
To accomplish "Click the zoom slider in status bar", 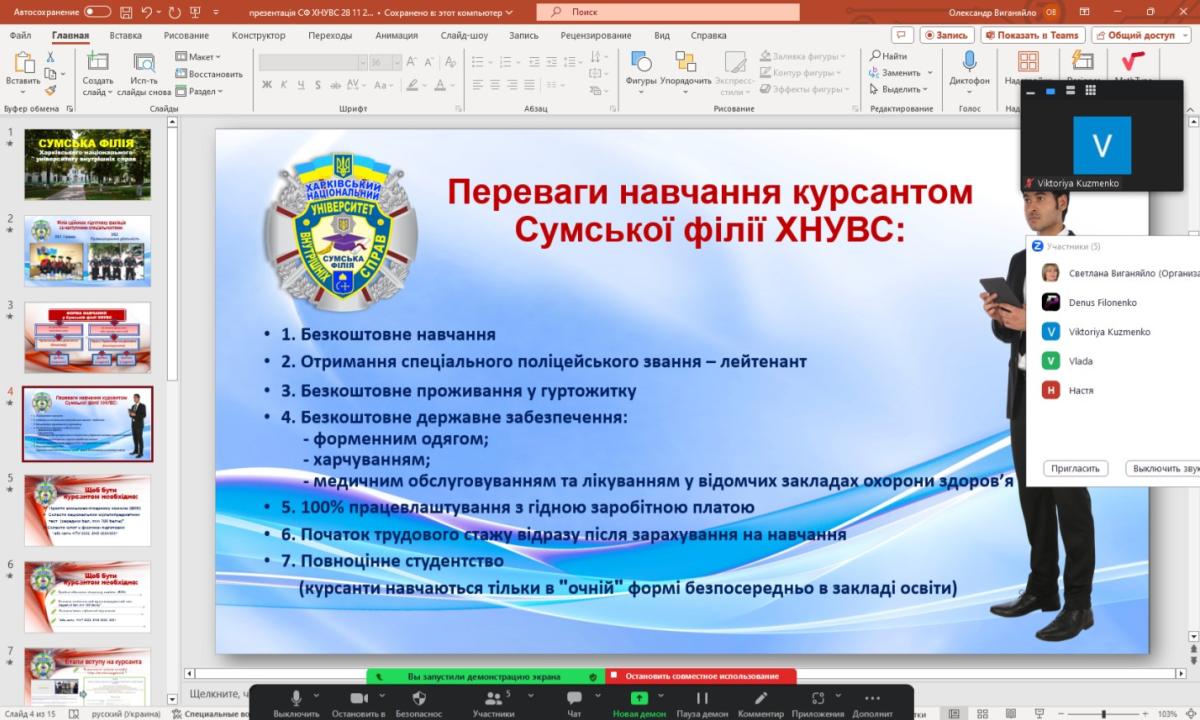I will [1107, 714].
